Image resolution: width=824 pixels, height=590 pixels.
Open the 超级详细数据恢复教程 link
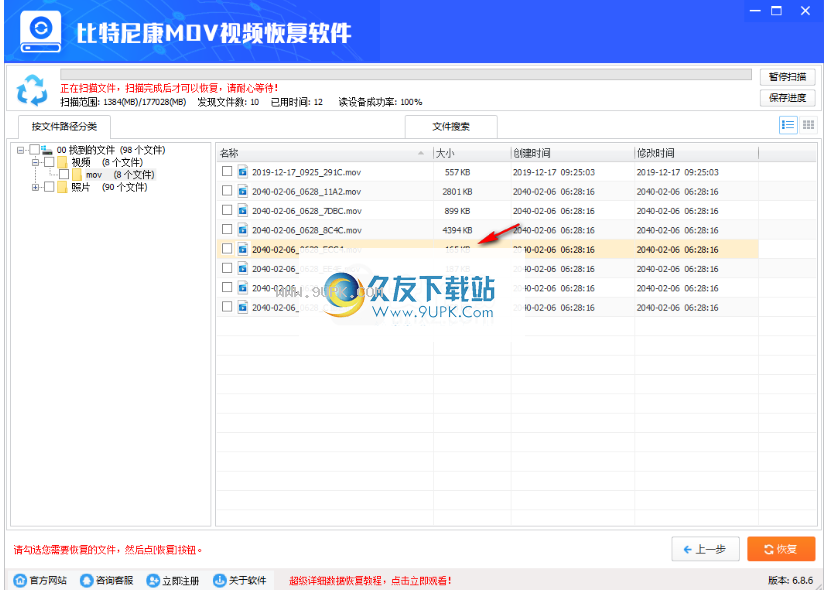click(x=370, y=581)
